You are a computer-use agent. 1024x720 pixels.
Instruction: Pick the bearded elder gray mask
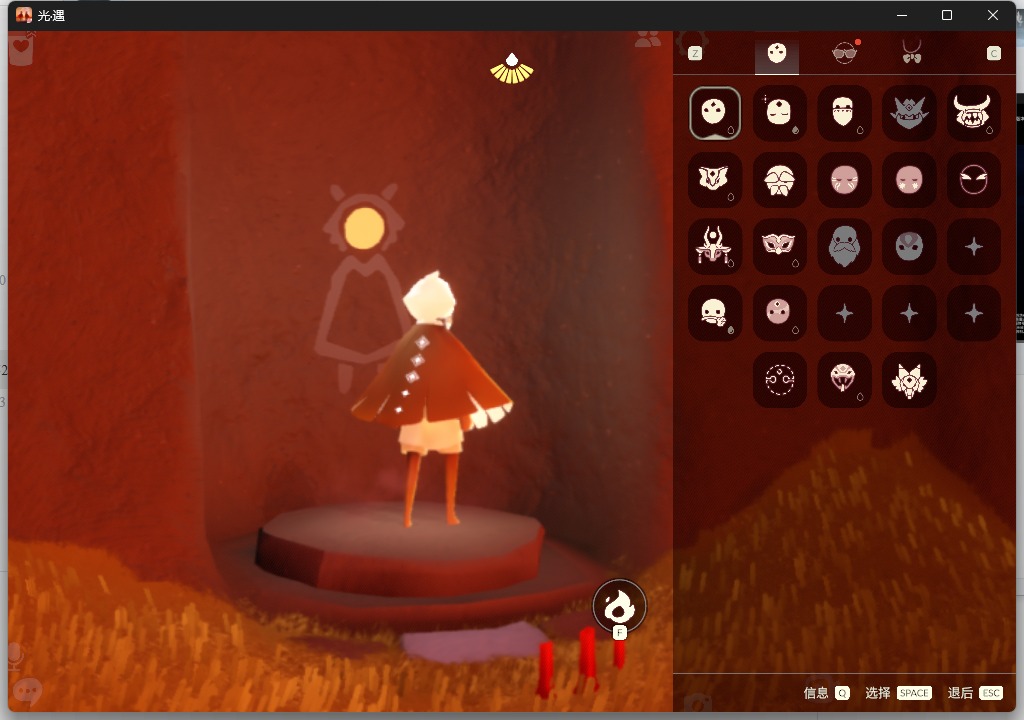click(845, 246)
